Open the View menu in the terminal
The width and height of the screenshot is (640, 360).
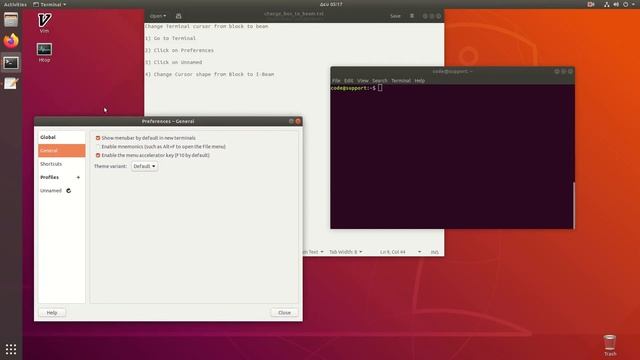pyautogui.click(x=362, y=81)
